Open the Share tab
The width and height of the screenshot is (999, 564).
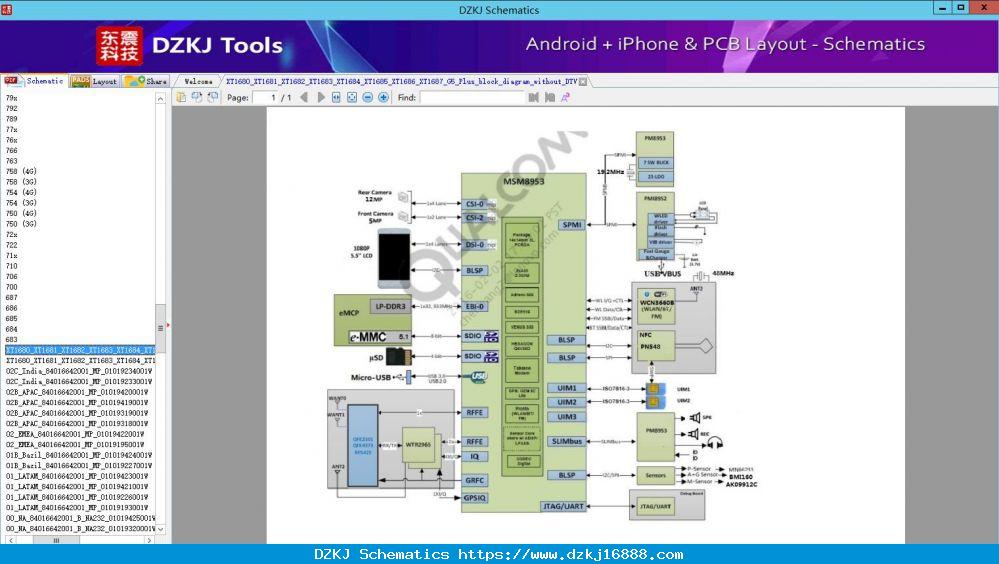(x=146, y=81)
